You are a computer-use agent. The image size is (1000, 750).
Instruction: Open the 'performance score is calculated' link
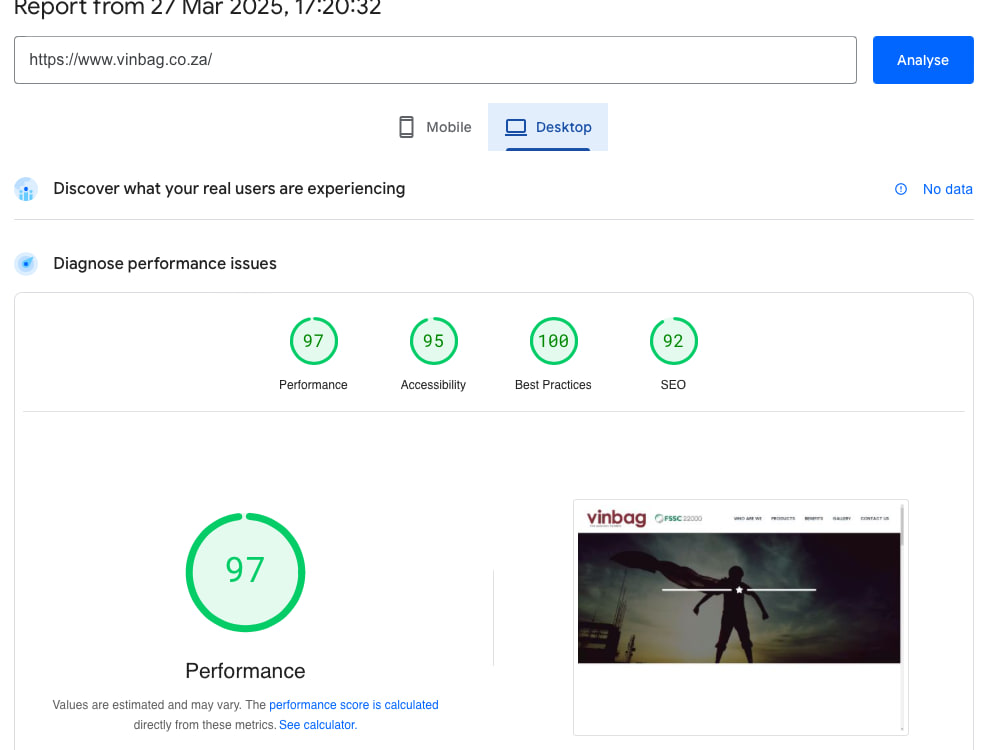point(353,705)
